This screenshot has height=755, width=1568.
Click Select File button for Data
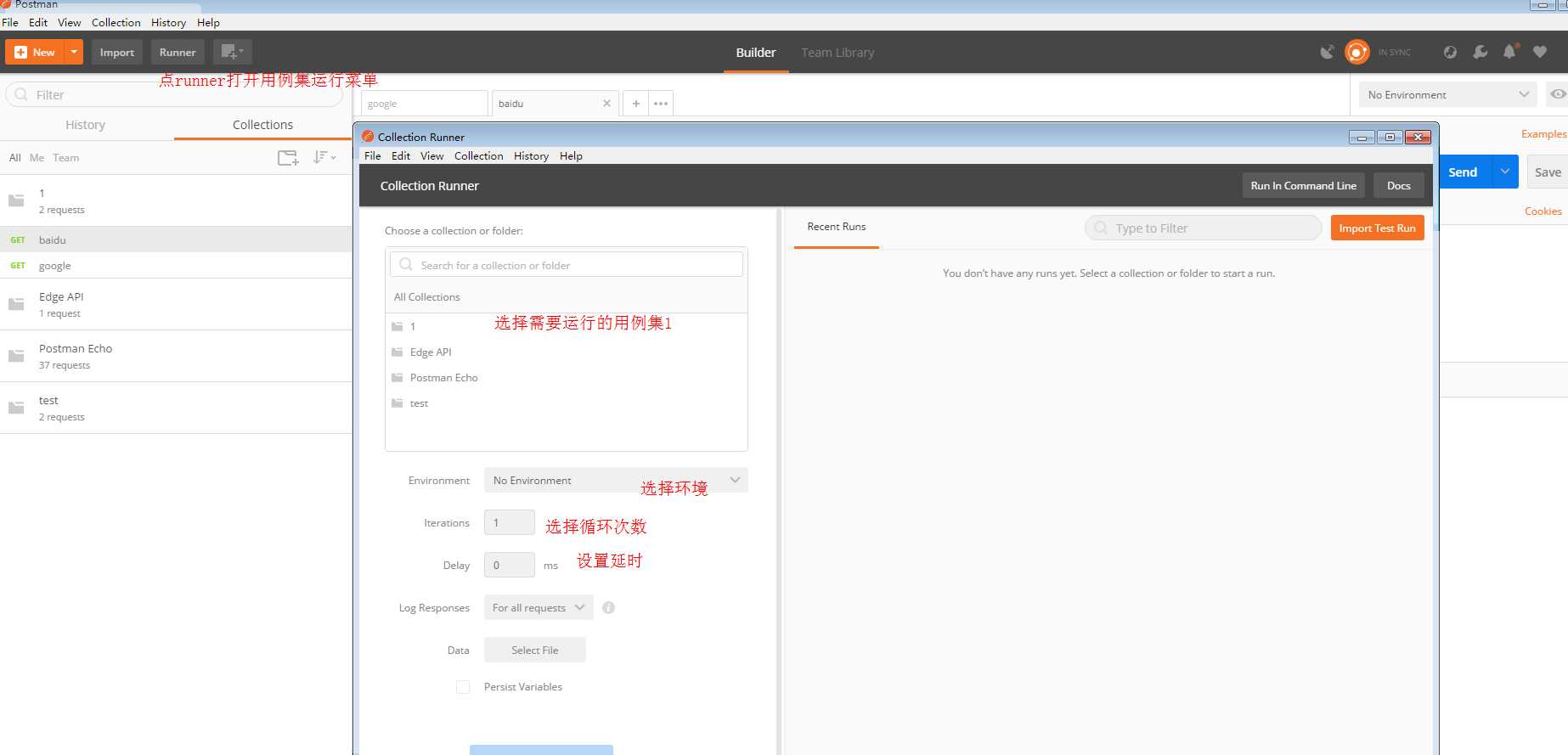[535, 650]
